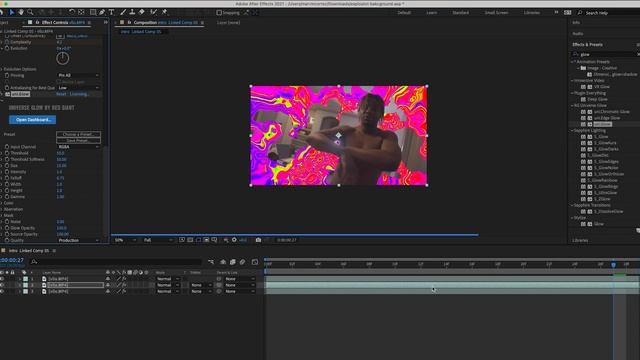
Task: Click the Size value in uni.Glow
Action: click(x=61, y=166)
